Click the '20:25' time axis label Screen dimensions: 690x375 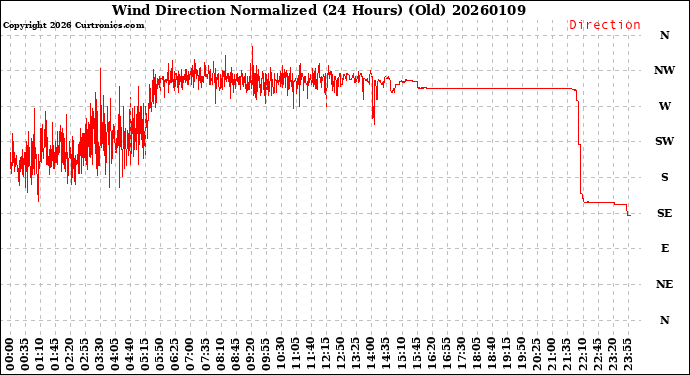[x=537, y=354]
